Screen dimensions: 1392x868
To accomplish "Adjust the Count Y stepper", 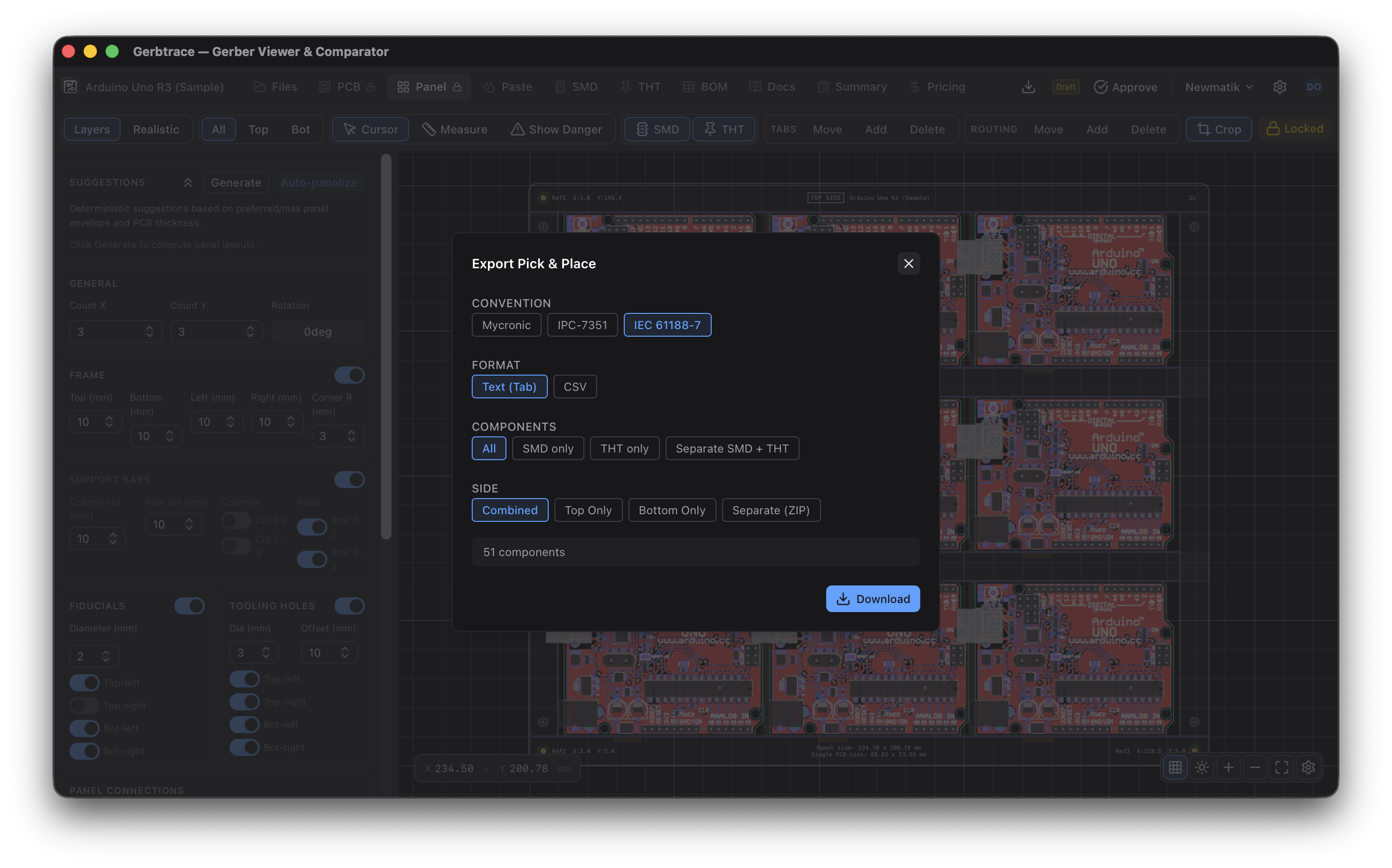I will [250, 331].
